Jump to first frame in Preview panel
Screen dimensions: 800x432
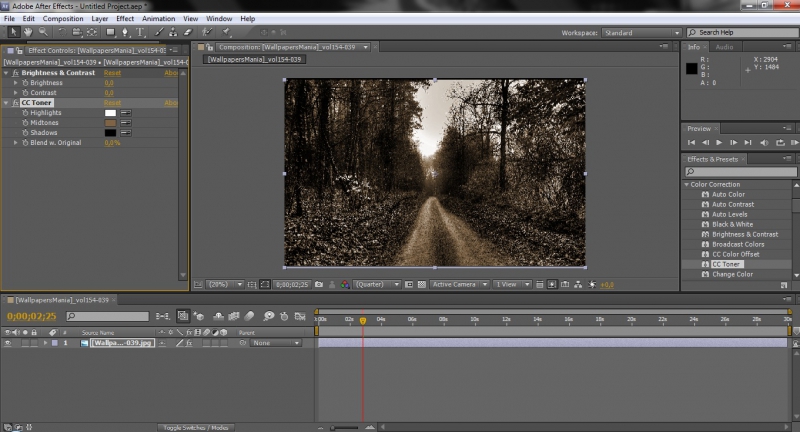pos(691,143)
